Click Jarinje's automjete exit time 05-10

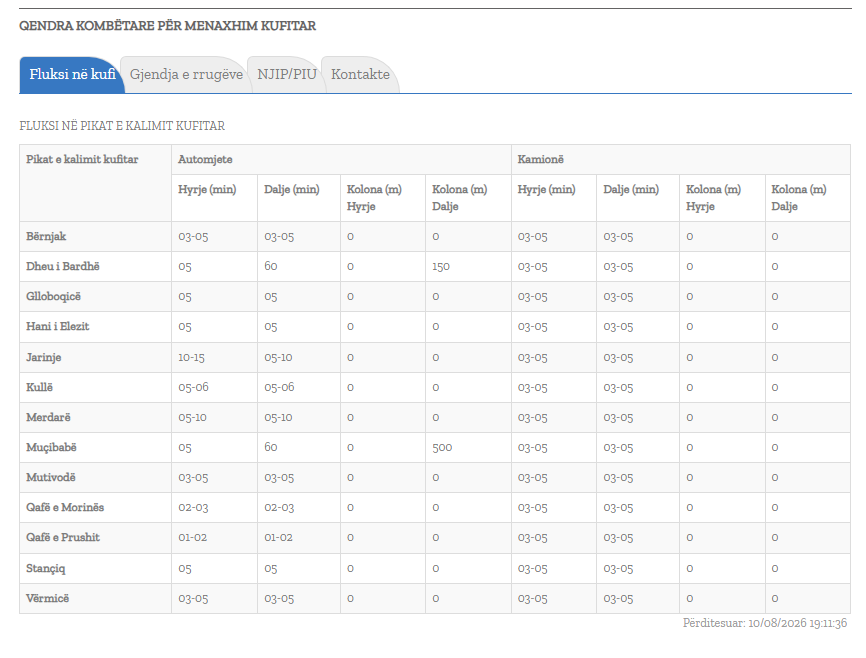point(278,358)
